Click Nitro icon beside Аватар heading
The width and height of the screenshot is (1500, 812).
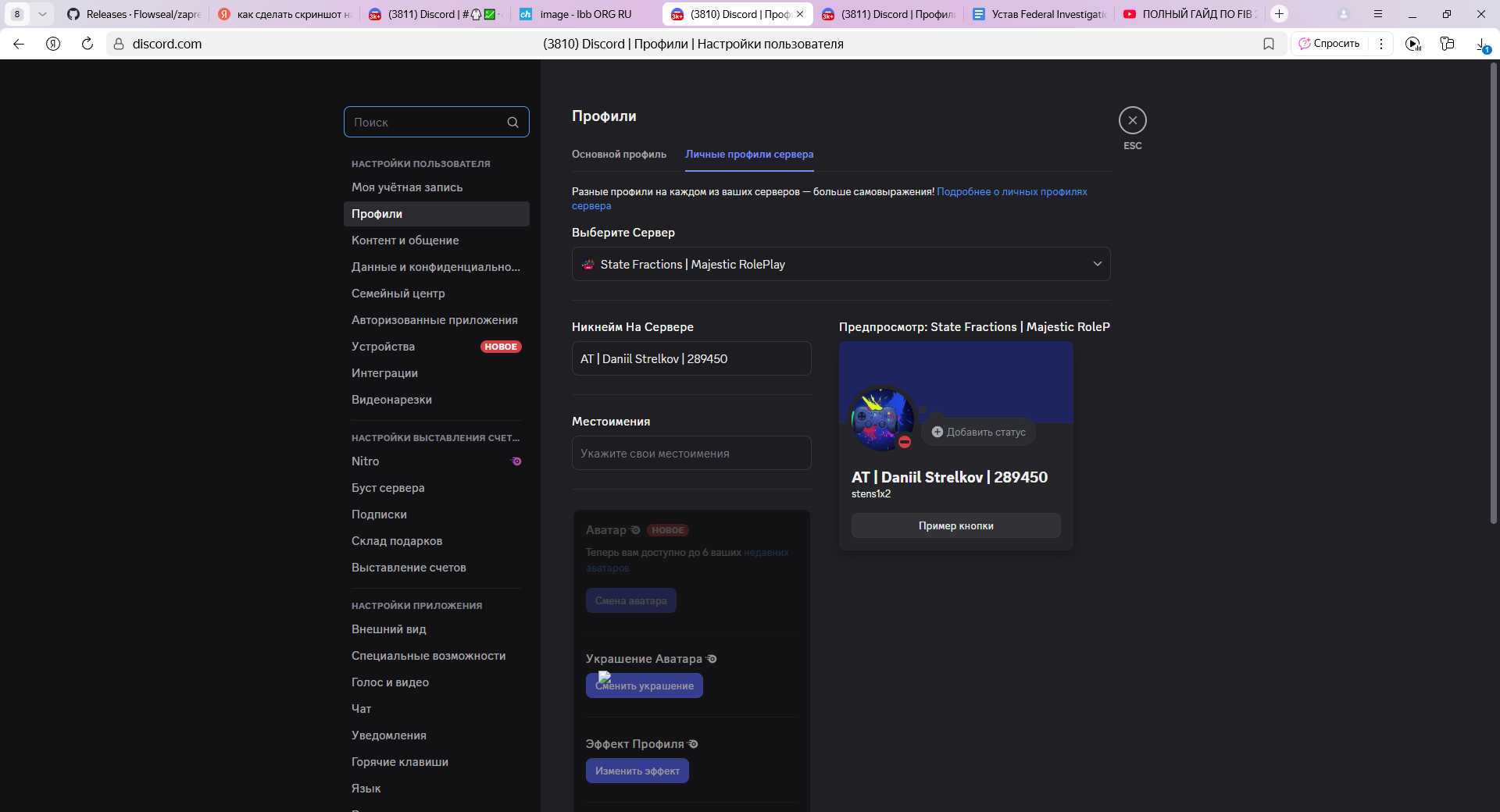pos(635,530)
